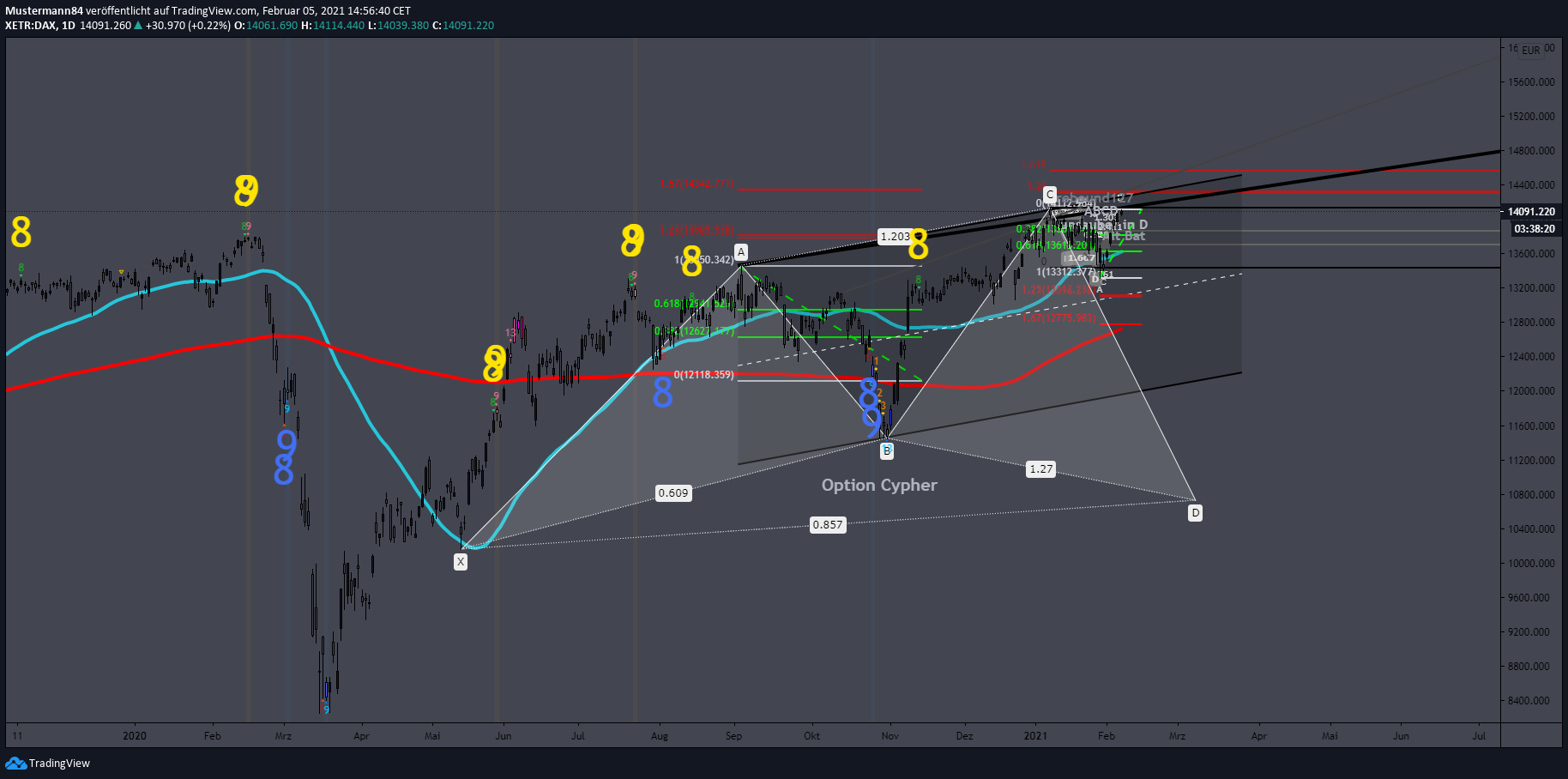Screen dimensions: 1568x779
Task: Select the white D marker below the 1.27 leg
Action: click(x=1195, y=513)
